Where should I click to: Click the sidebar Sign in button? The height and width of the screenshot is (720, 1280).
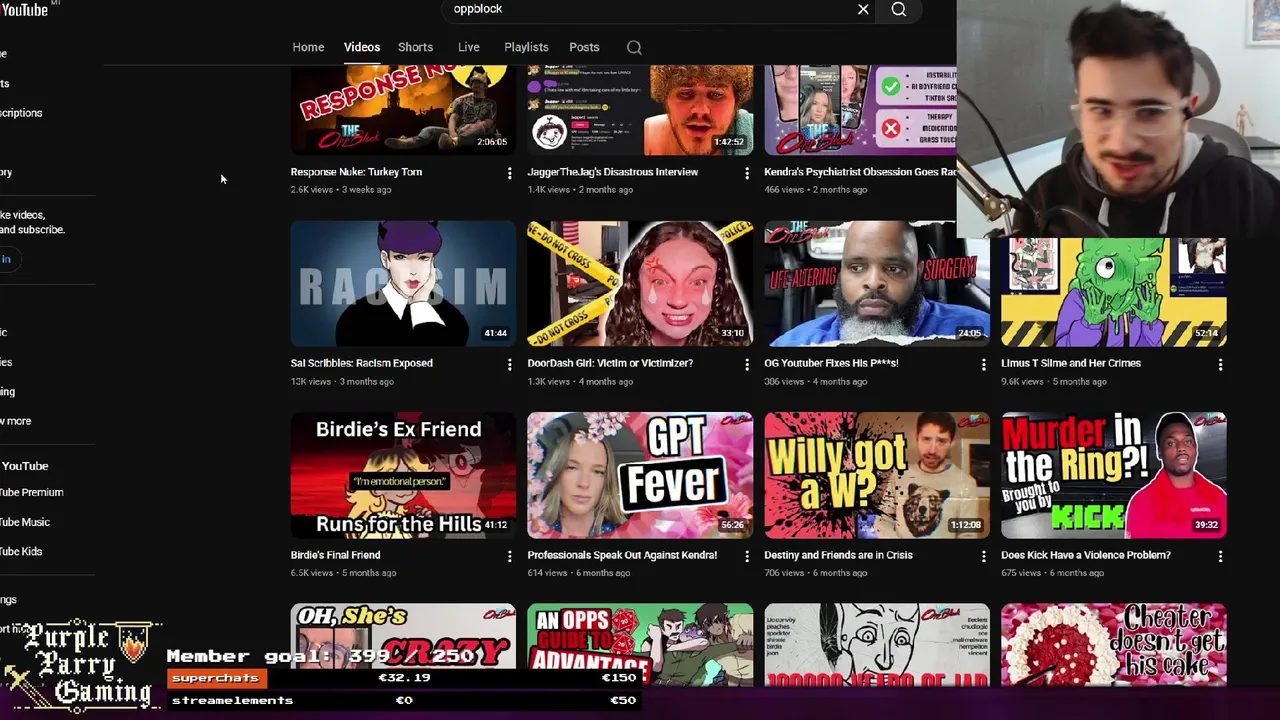pos(9,259)
